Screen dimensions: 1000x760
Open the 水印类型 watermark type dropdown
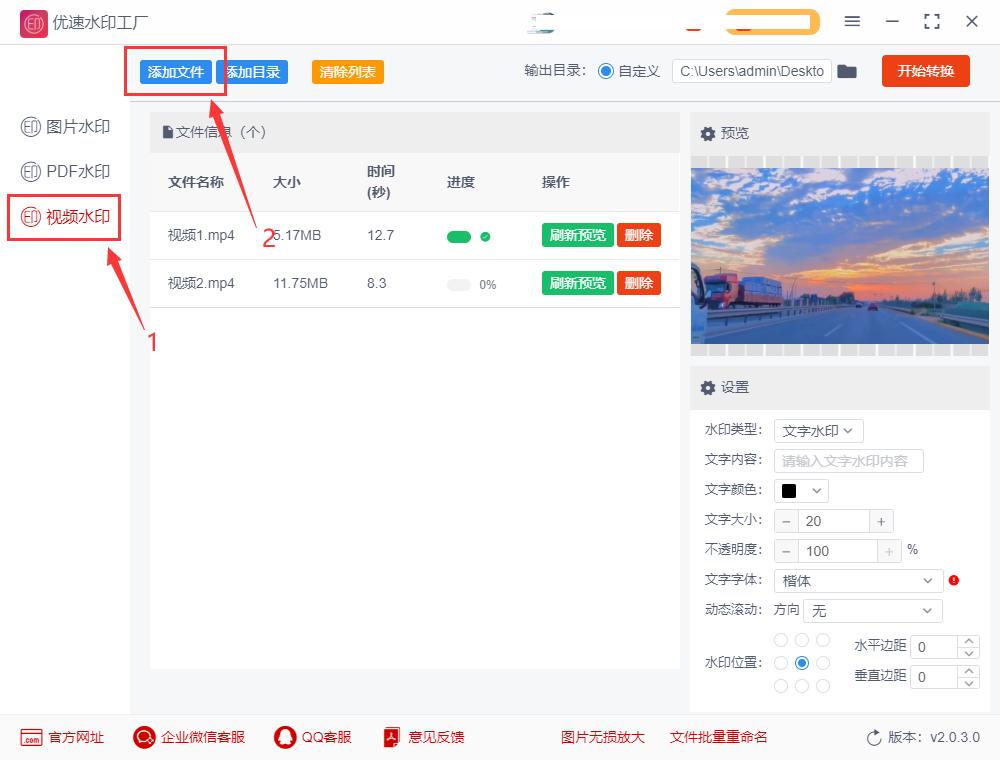tap(818, 431)
